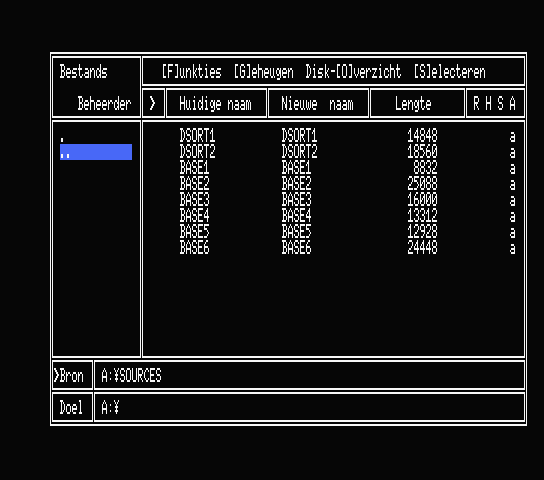Click BASE3 in Nieuwe naam column
The image size is (544, 480).
296,199
